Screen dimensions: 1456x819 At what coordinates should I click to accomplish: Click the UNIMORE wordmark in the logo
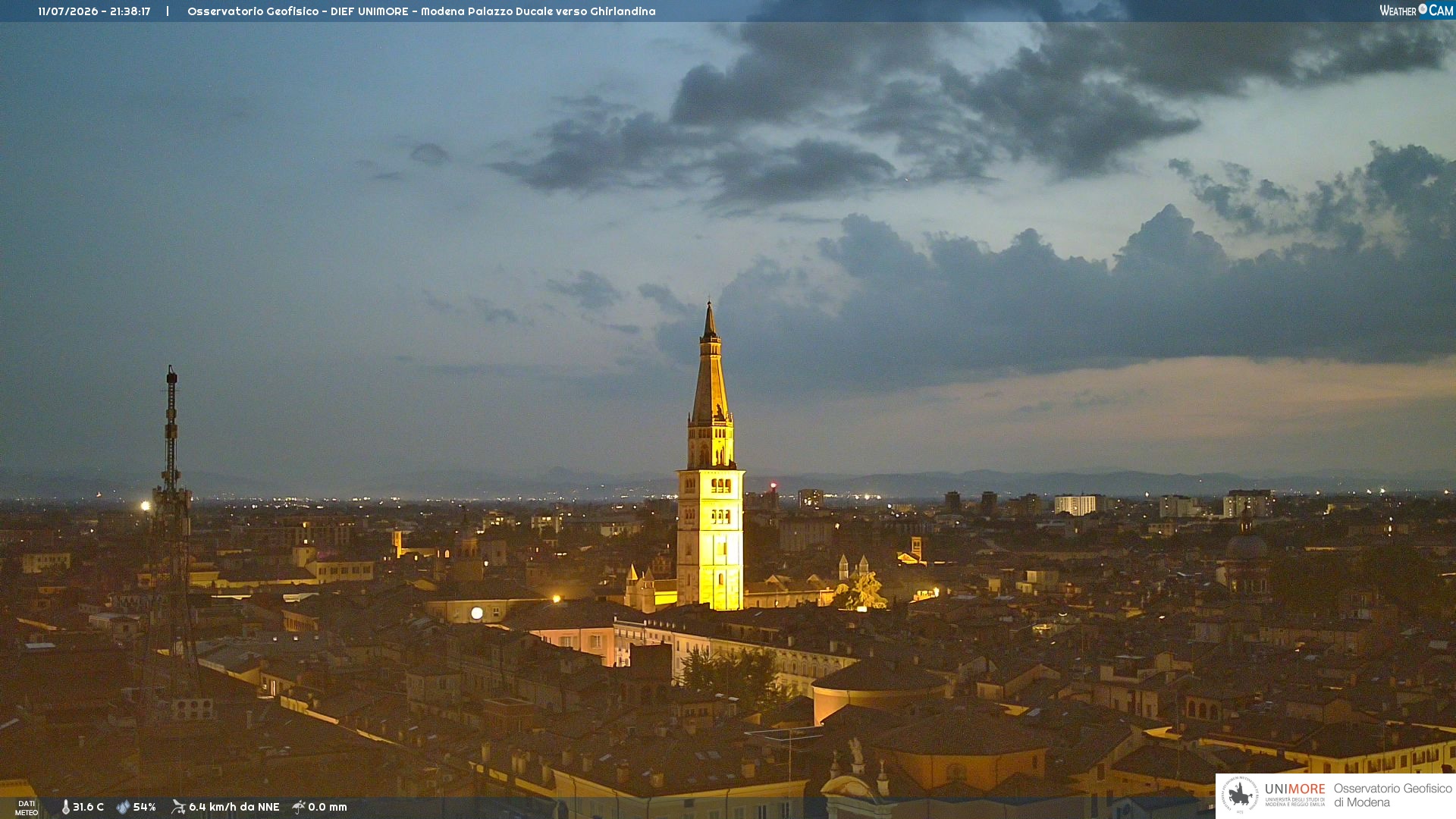coord(1294,789)
